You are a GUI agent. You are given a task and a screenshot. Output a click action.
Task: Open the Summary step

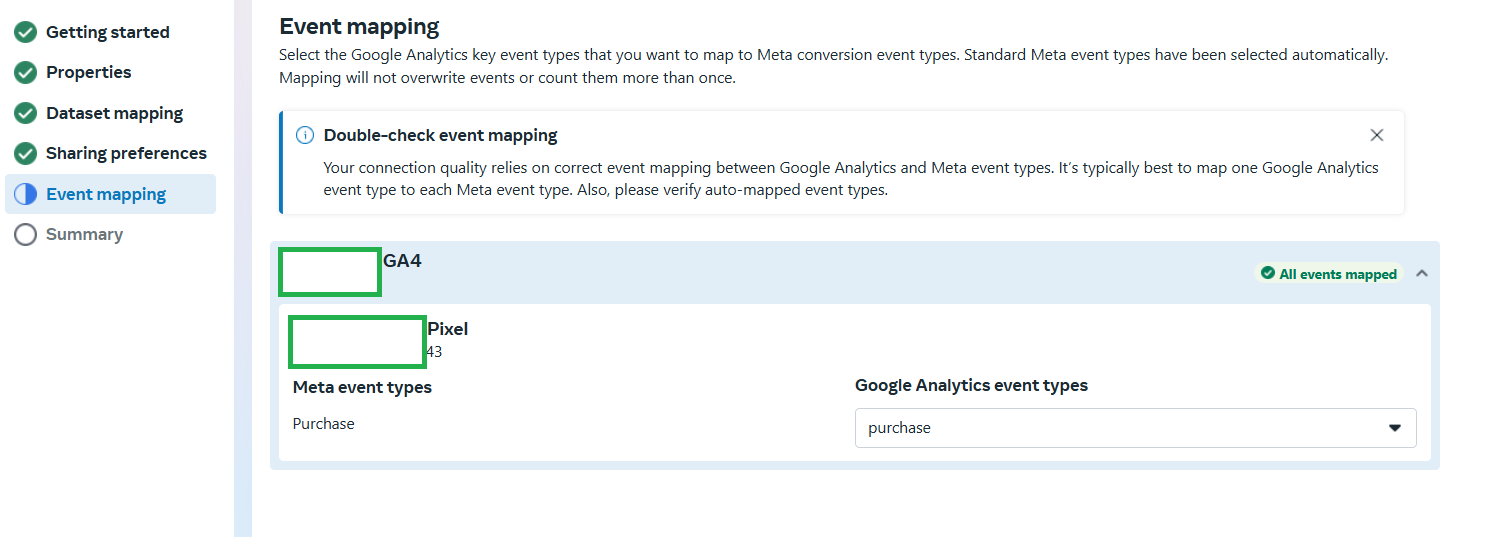84,234
